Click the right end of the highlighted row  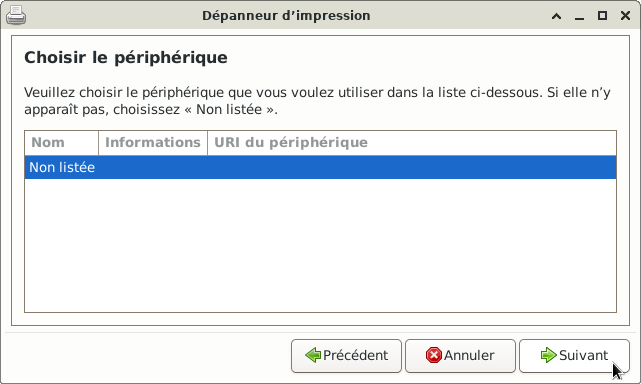(605, 167)
